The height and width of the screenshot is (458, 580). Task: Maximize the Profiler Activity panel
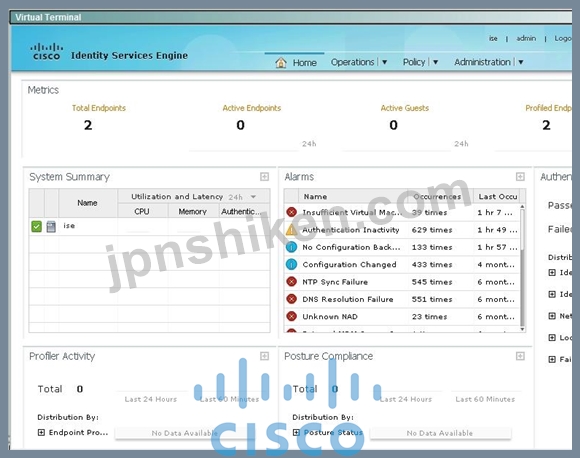[x=264, y=356]
